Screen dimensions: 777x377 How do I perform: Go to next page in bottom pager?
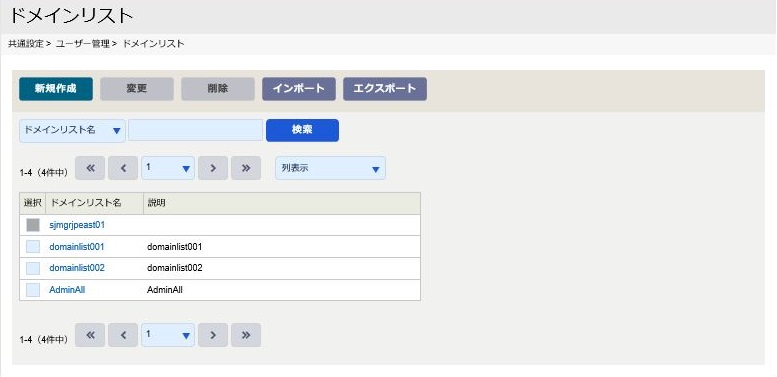pos(213,335)
